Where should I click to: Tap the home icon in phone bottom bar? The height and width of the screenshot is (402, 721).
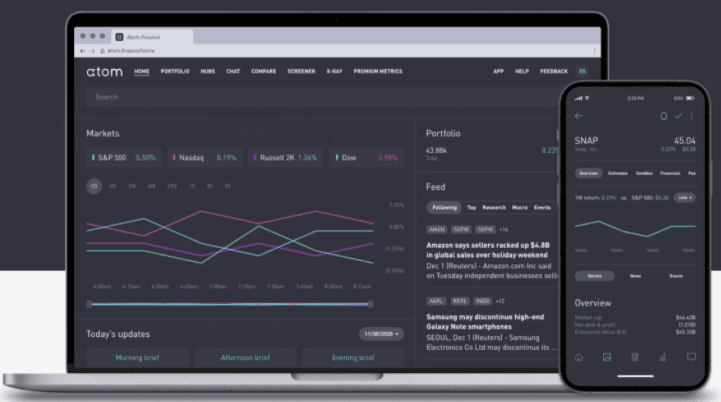[x=578, y=356]
